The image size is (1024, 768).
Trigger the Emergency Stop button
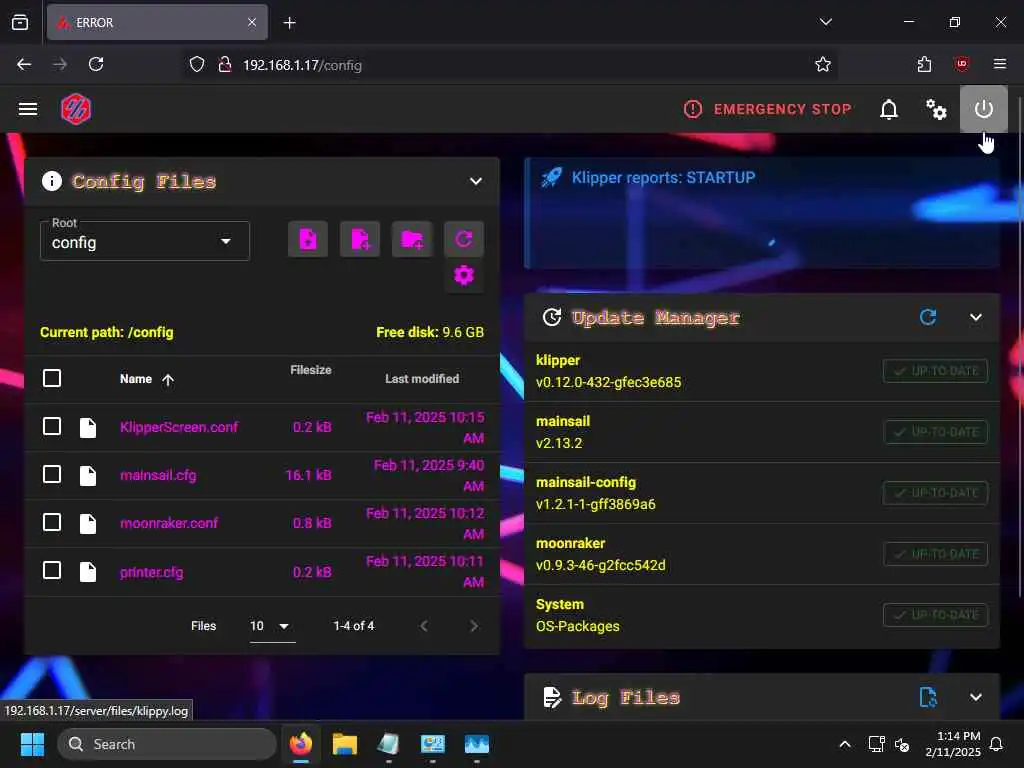coord(767,109)
